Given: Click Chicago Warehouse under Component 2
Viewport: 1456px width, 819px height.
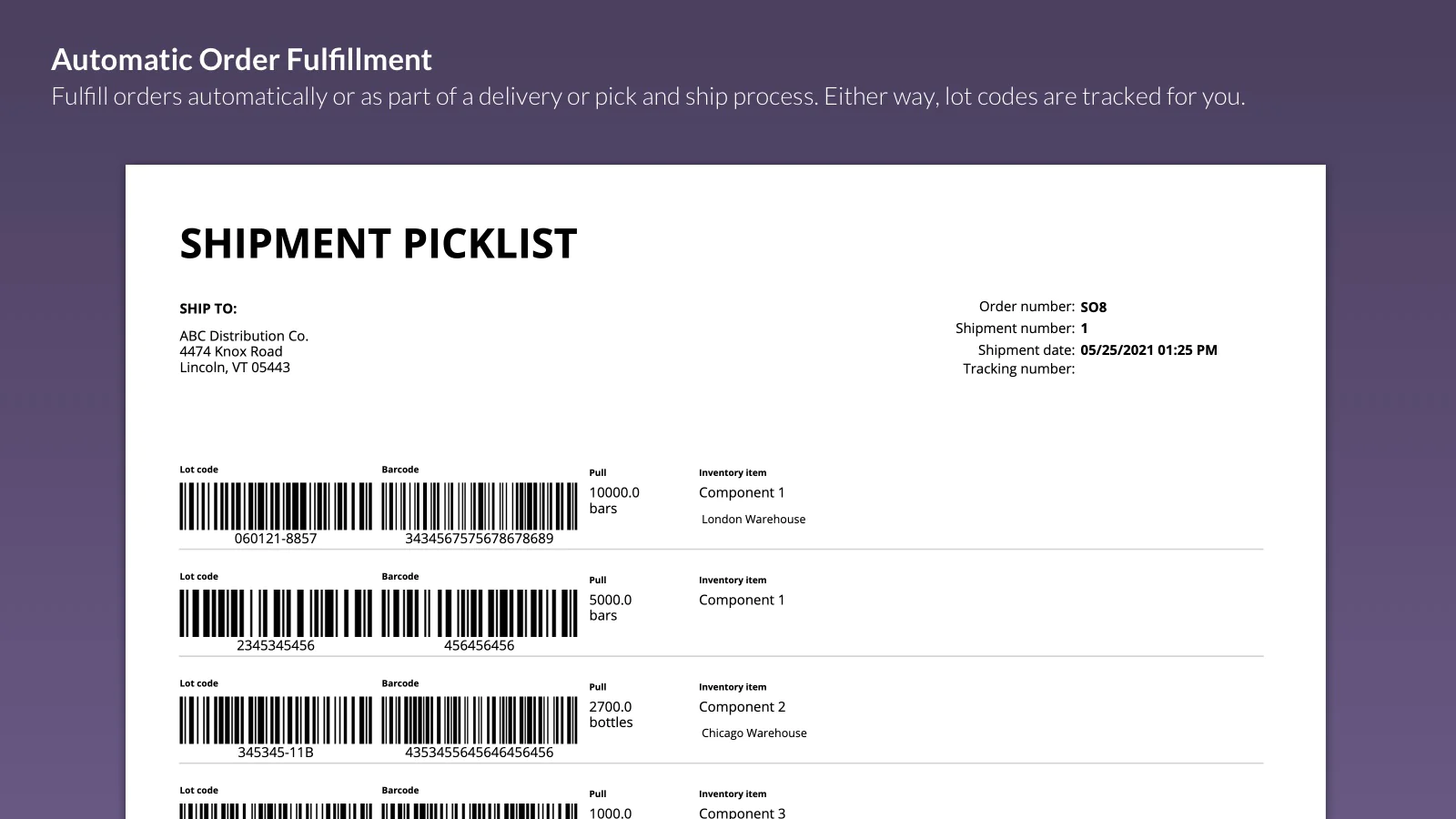Looking at the screenshot, I should (x=754, y=733).
